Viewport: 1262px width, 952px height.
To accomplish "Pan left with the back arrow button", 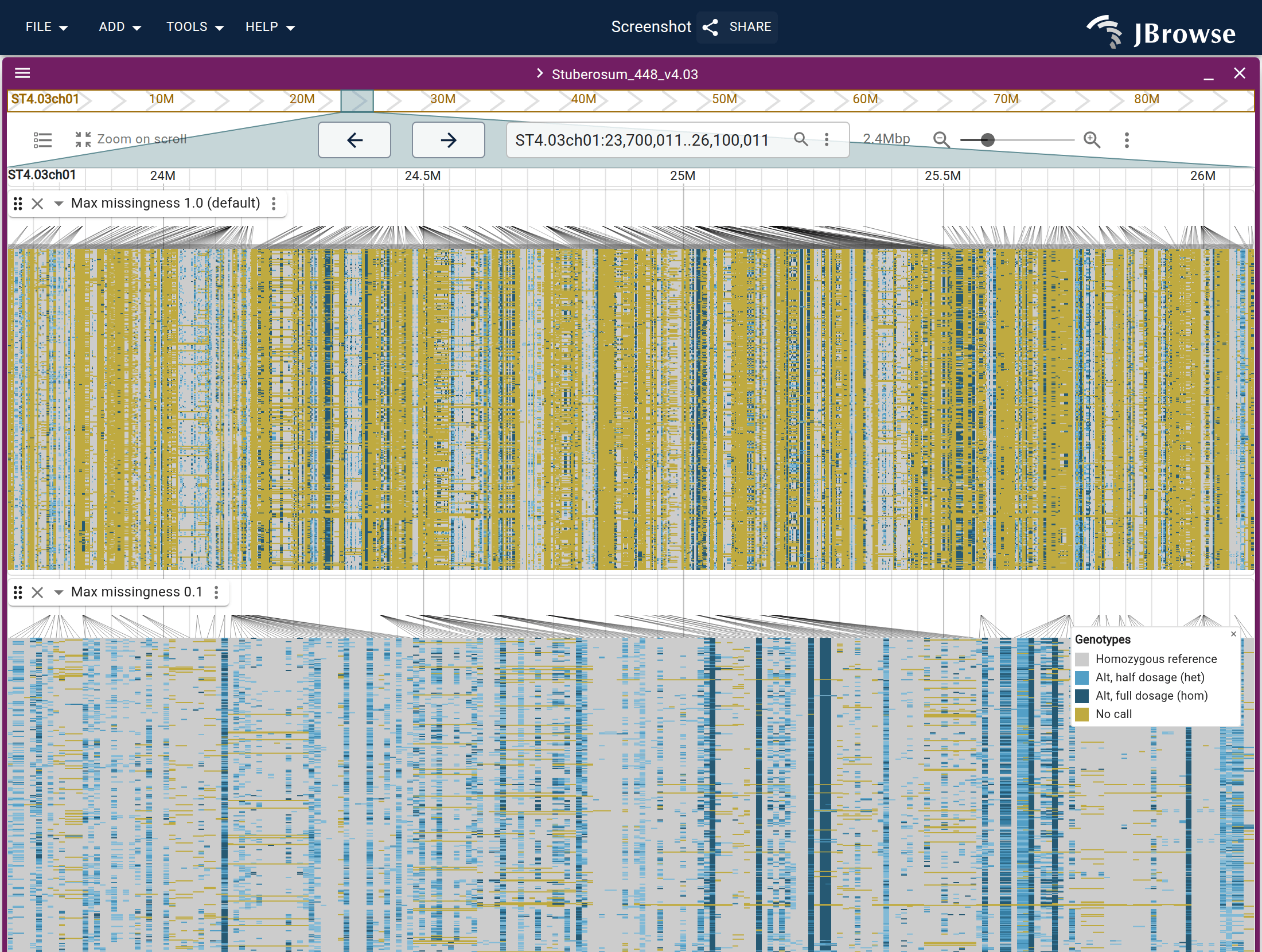I will click(x=355, y=140).
